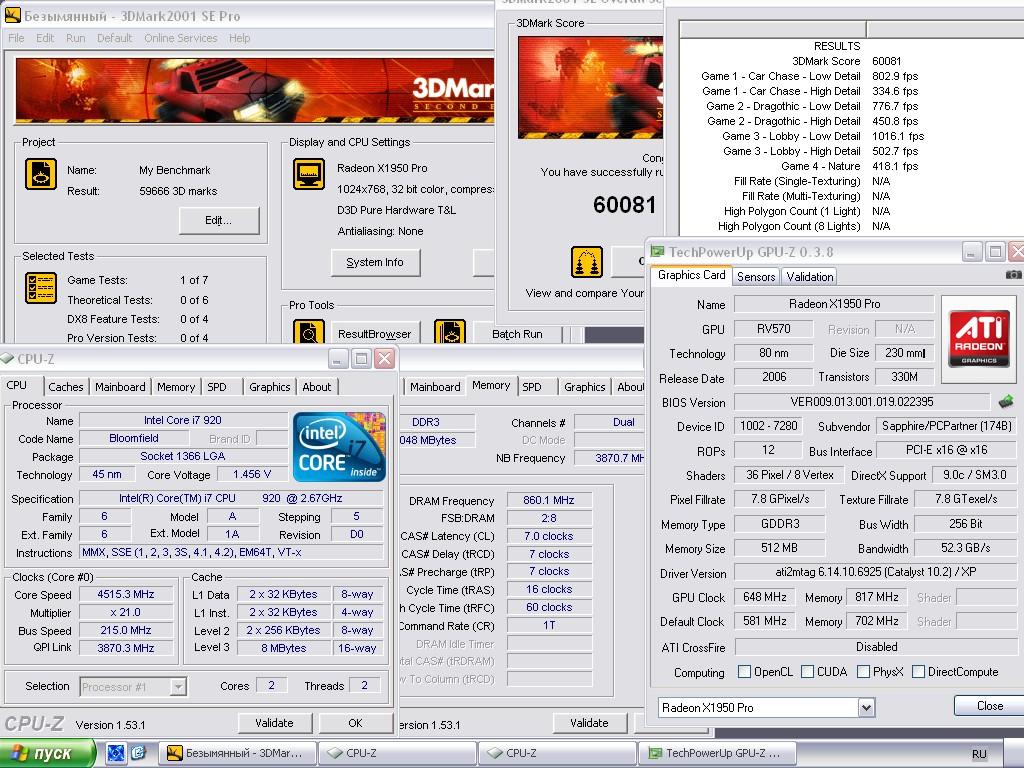Click the BIOS save chip icon in GPU-Z
The width and height of the screenshot is (1024, 768).
[x=1006, y=401]
